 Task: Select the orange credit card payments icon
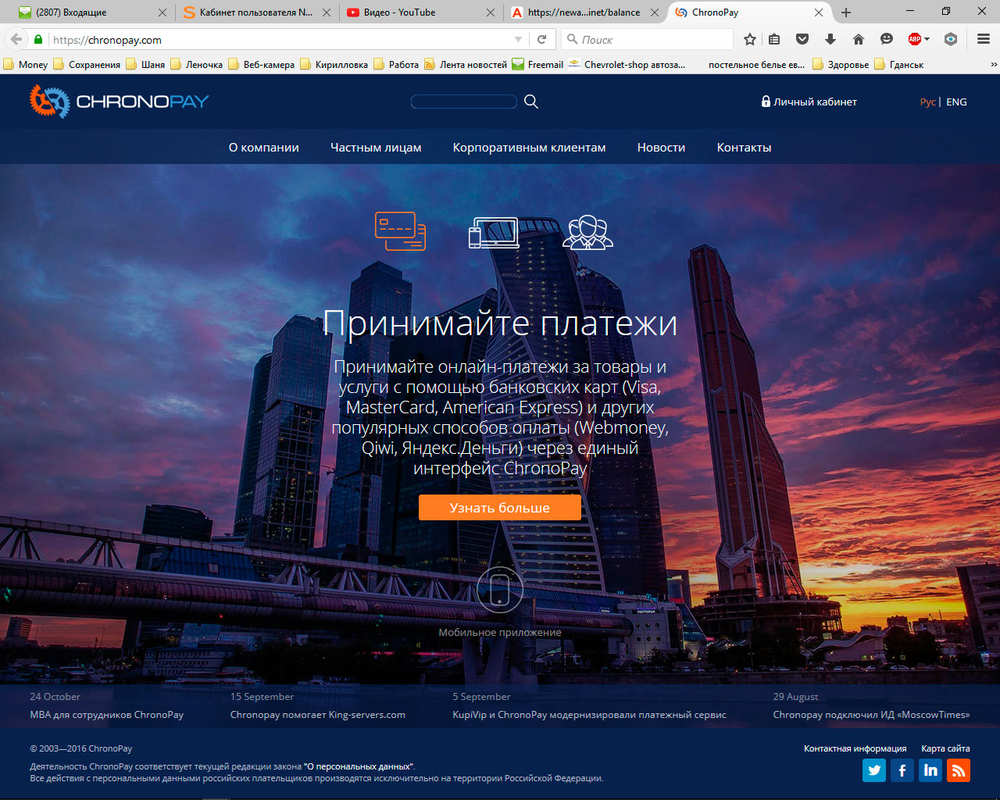point(400,231)
